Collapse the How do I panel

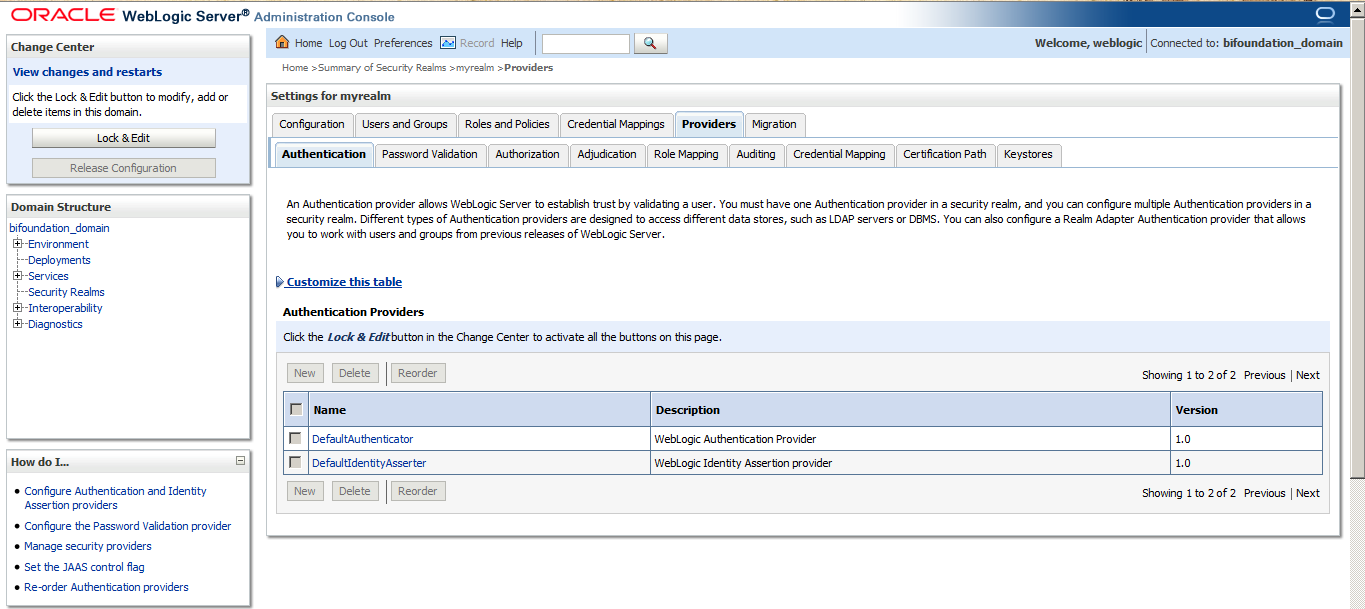[240, 461]
